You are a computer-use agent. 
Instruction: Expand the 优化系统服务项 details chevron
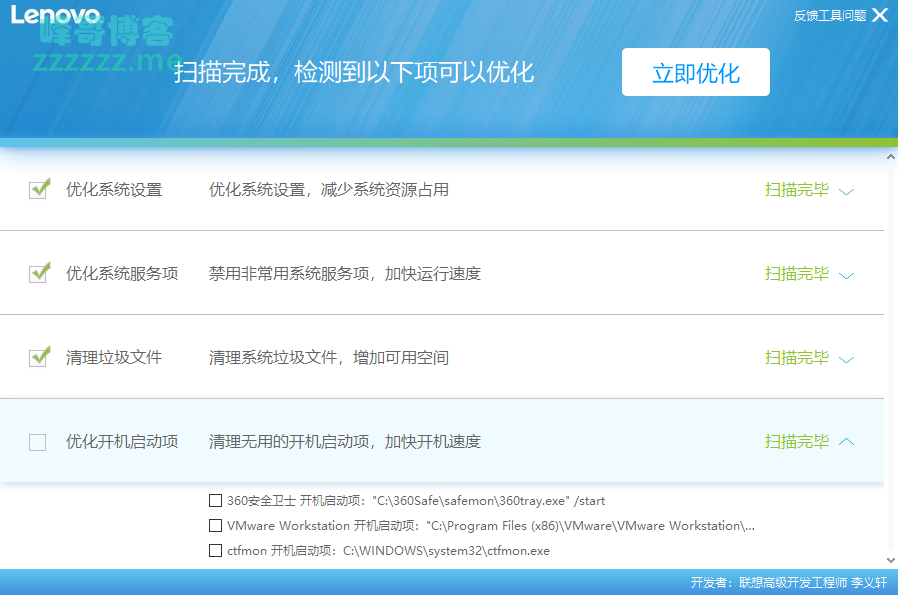click(x=846, y=275)
